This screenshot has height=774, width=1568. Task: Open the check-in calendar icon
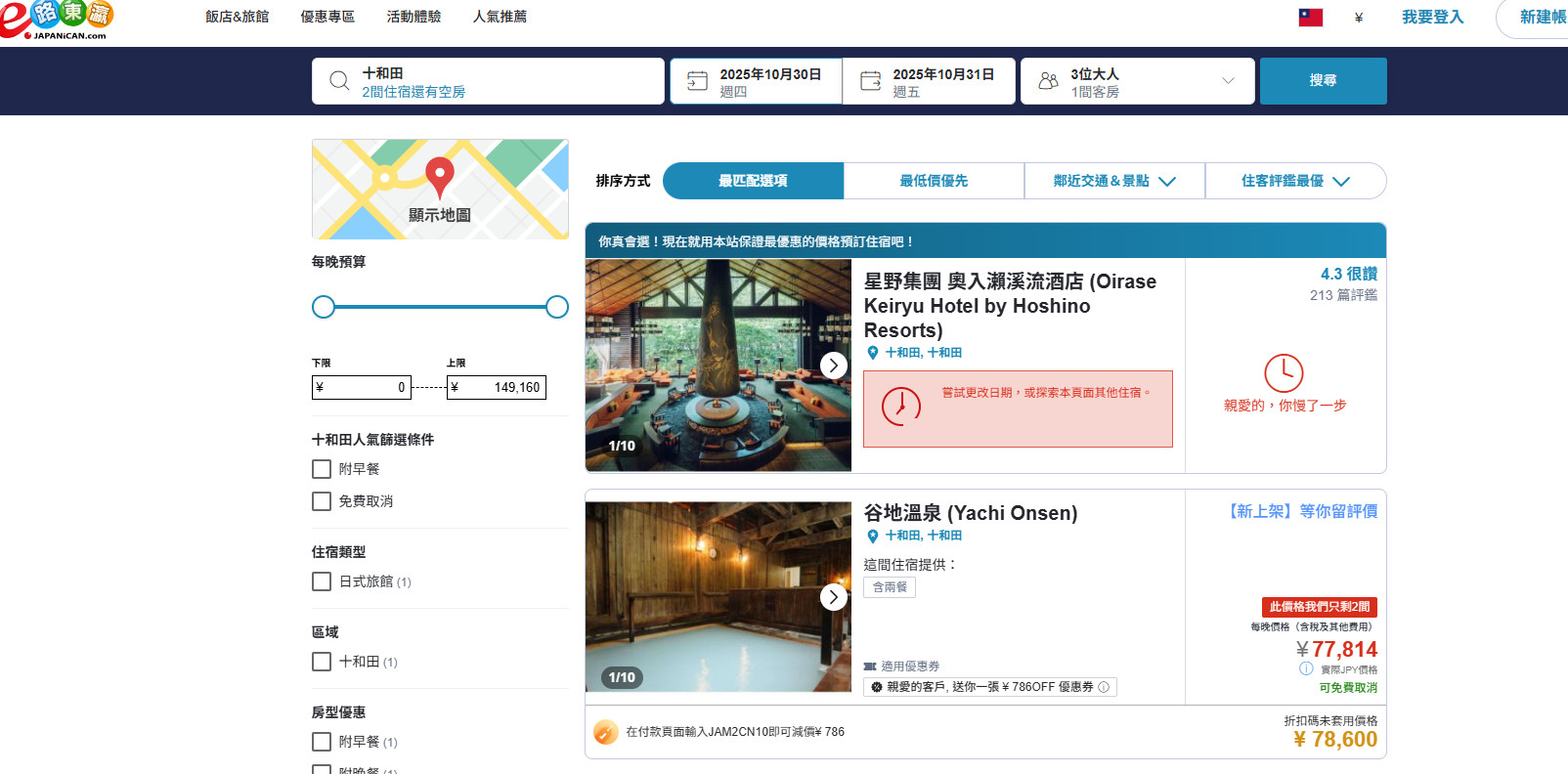coord(697,81)
